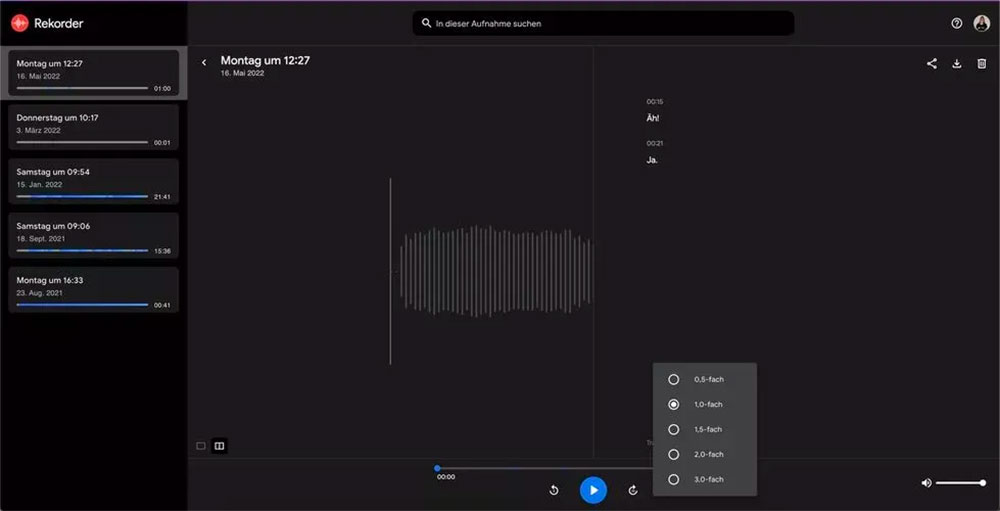Rewind using the replay-back icon
This screenshot has width=1000, height=511.
click(554, 490)
